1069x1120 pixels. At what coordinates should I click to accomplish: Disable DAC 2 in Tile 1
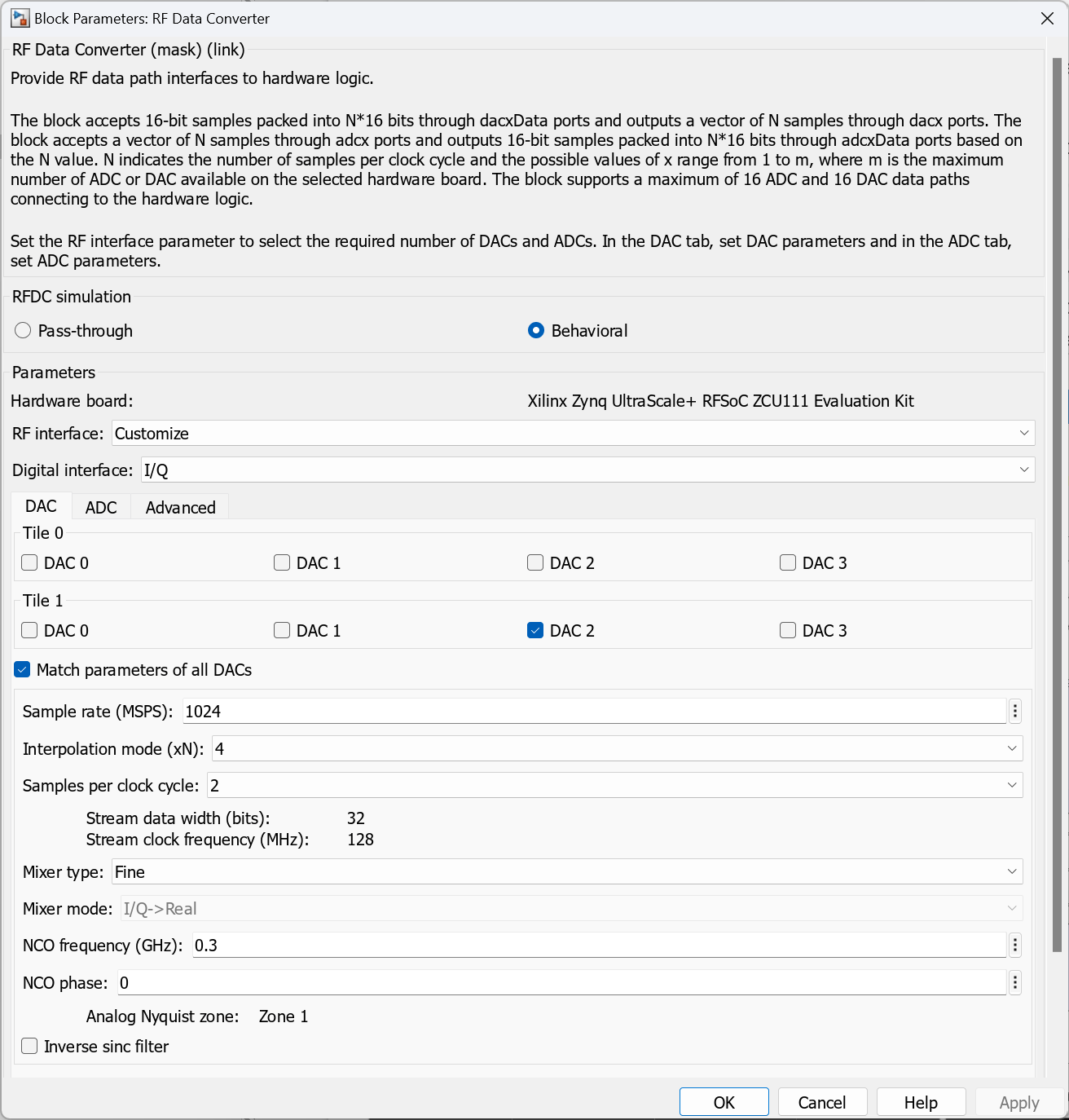[x=534, y=630]
